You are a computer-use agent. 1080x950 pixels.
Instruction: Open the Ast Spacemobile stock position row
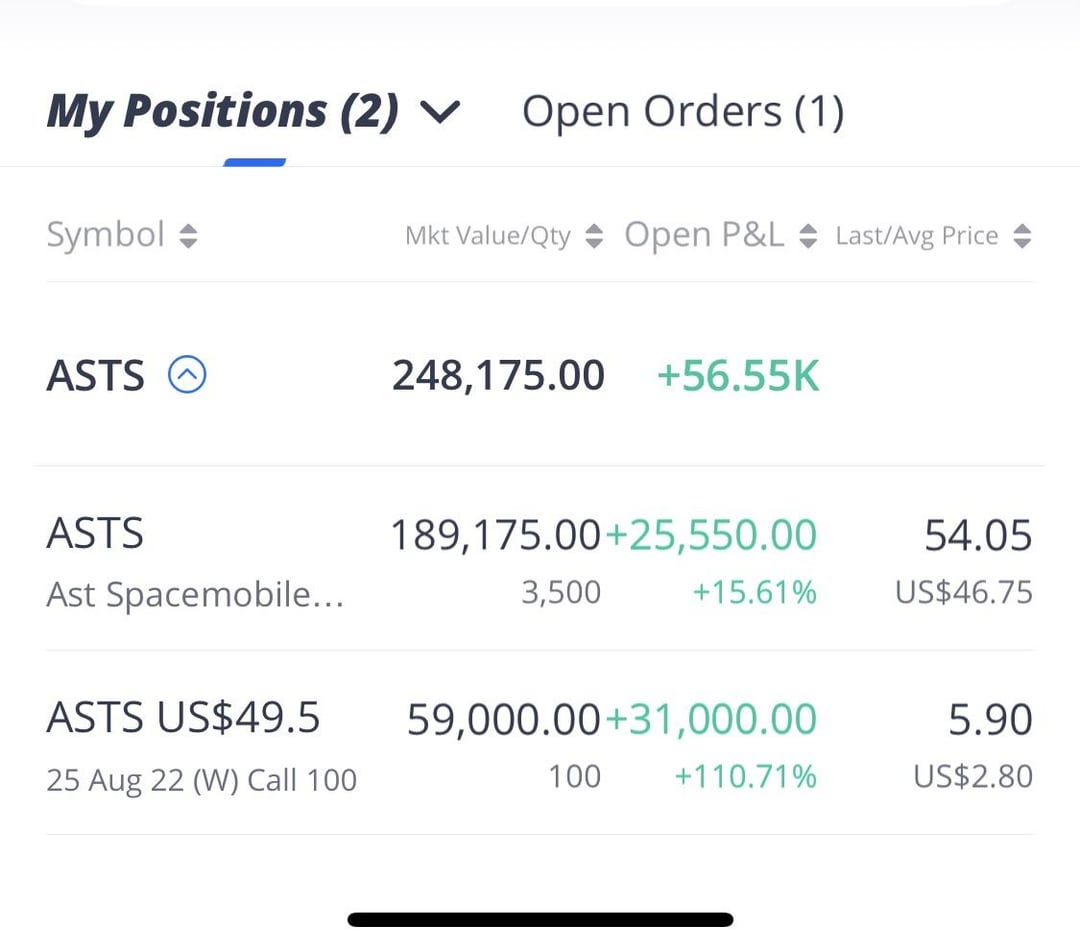click(x=539, y=559)
